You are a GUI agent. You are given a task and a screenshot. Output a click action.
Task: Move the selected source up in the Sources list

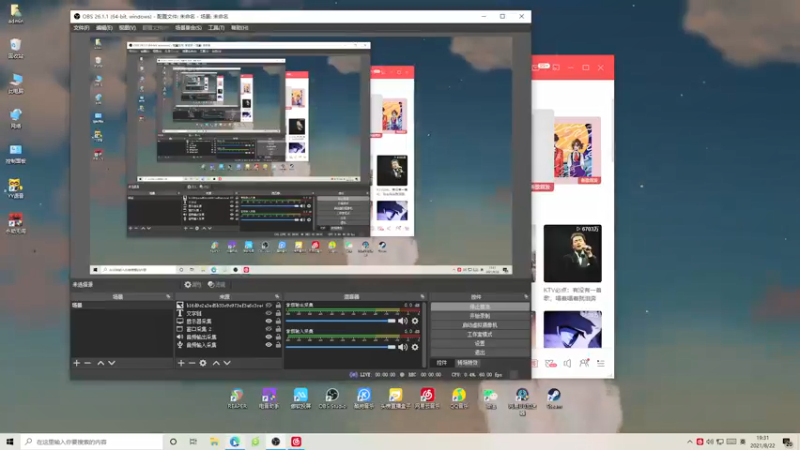[x=216, y=363]
